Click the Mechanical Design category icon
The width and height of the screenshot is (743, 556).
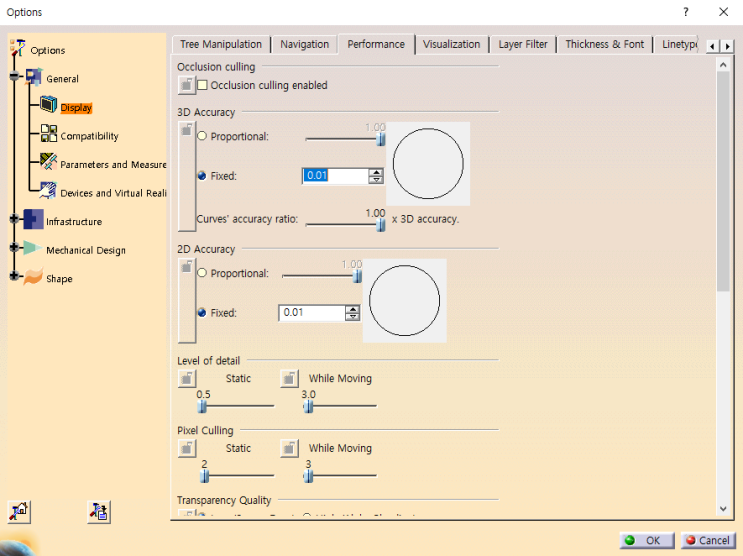tap(32, 247)
